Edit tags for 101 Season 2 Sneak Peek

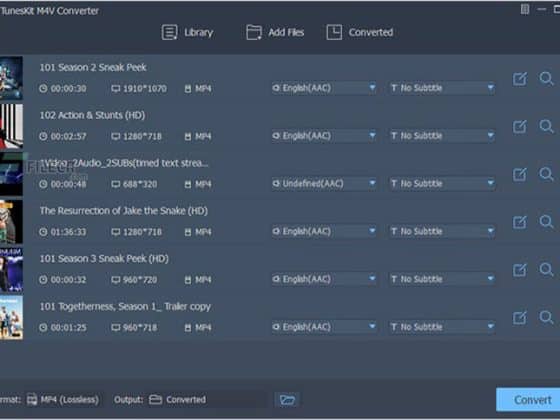click(x=520, y=79)
